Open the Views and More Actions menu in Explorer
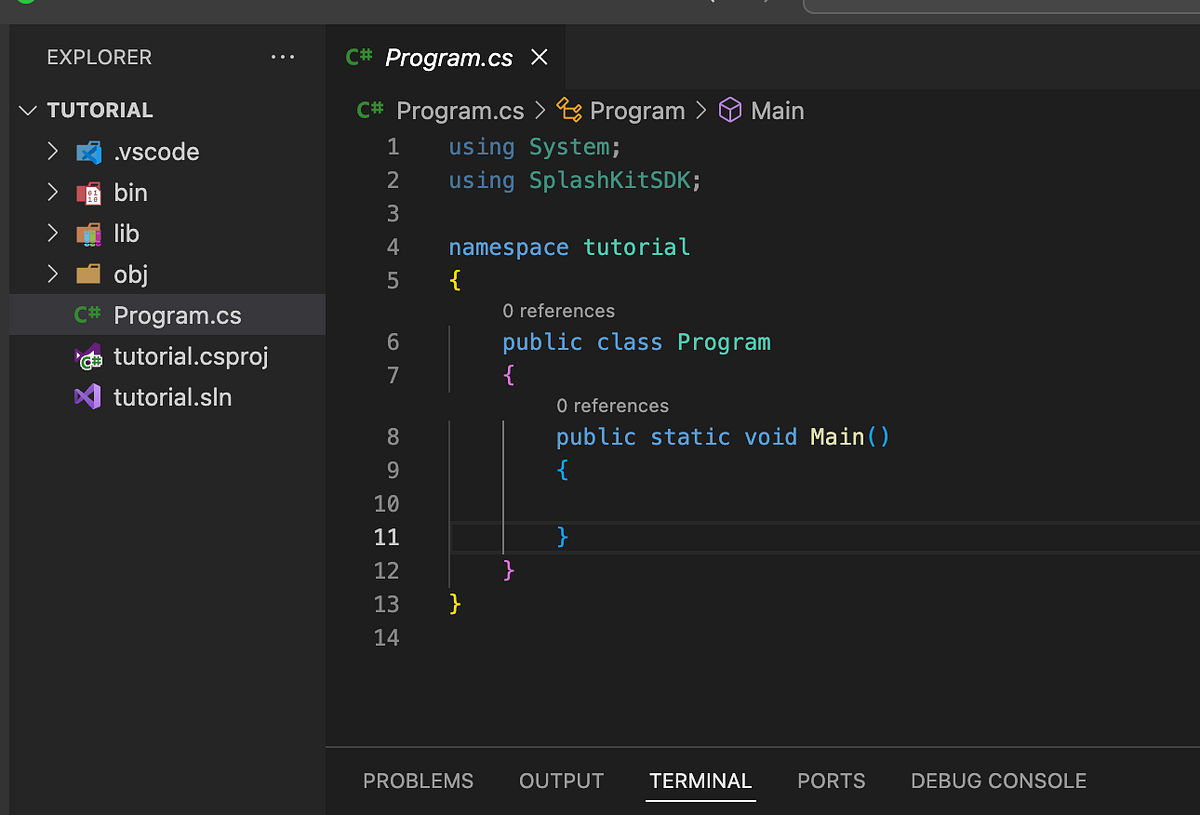 (283, 57)
